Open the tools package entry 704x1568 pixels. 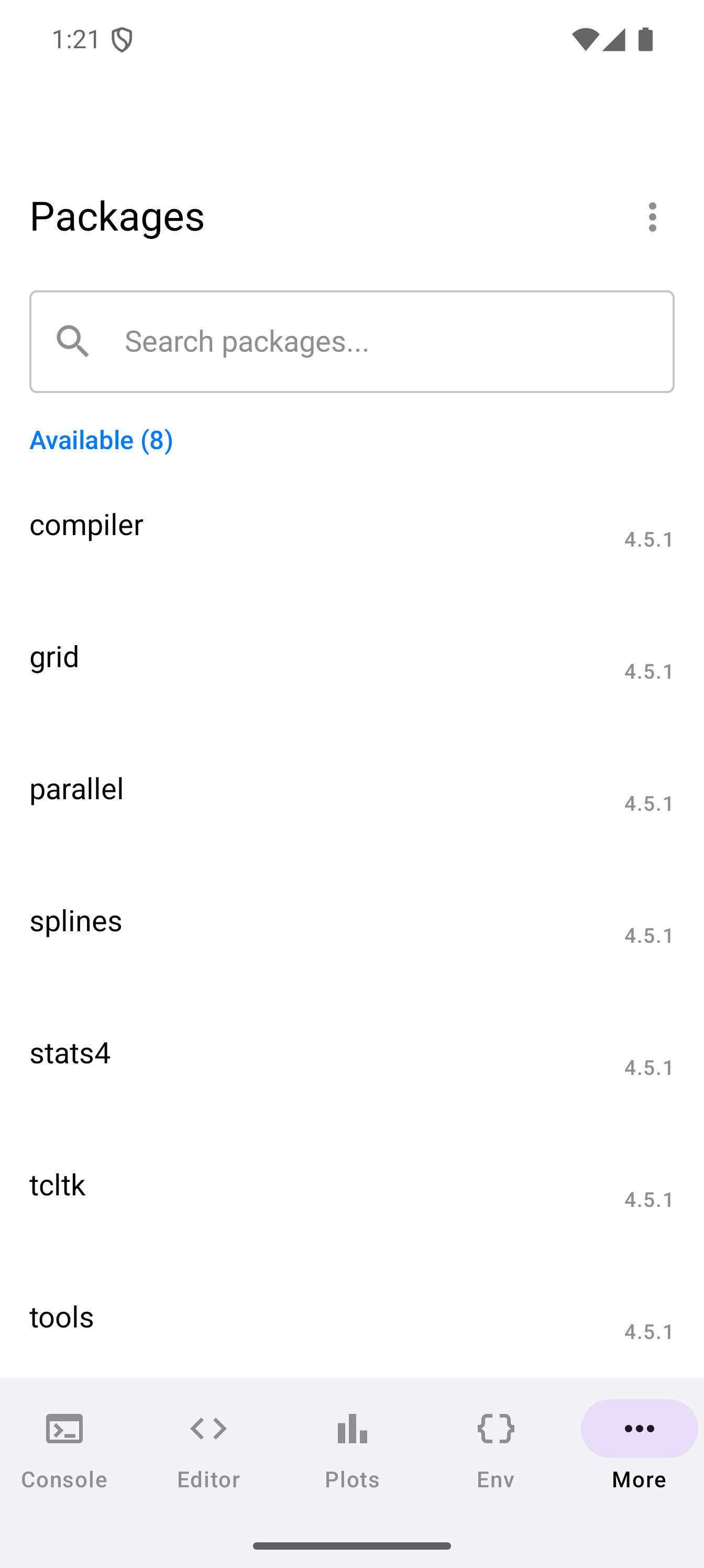pos(62,1317)
